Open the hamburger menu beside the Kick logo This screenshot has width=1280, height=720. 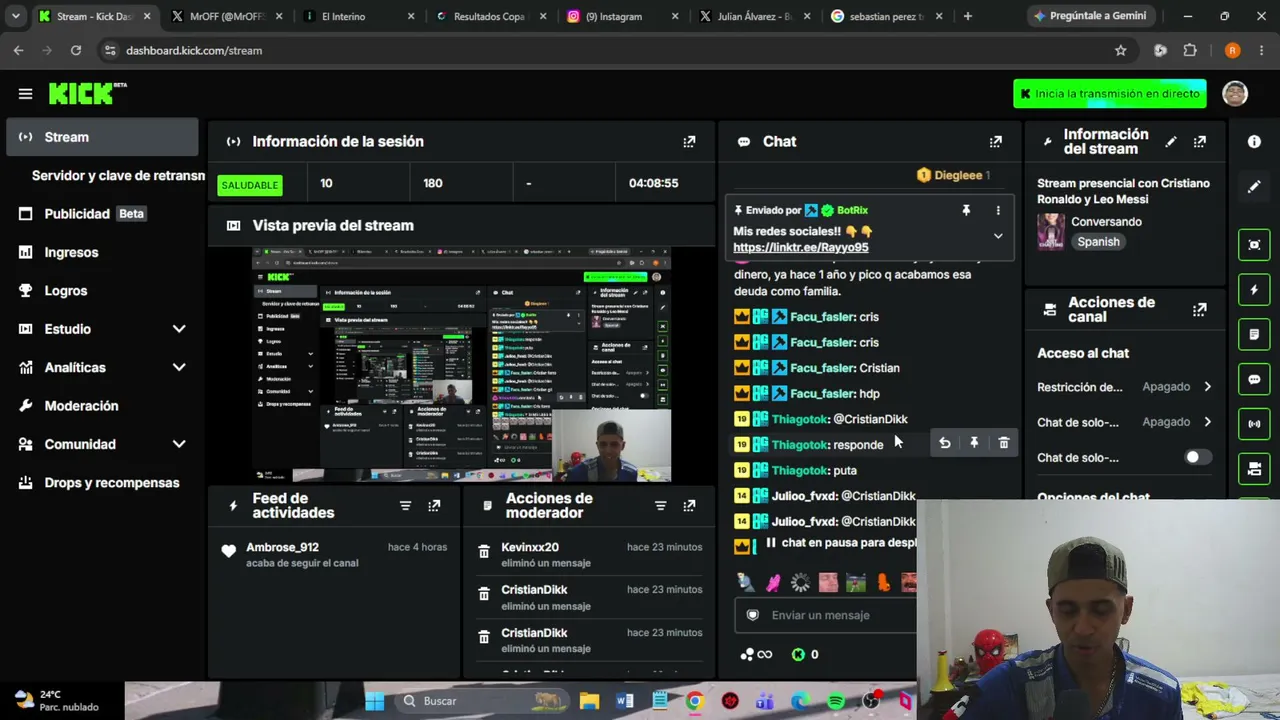[x=25, y=94]
